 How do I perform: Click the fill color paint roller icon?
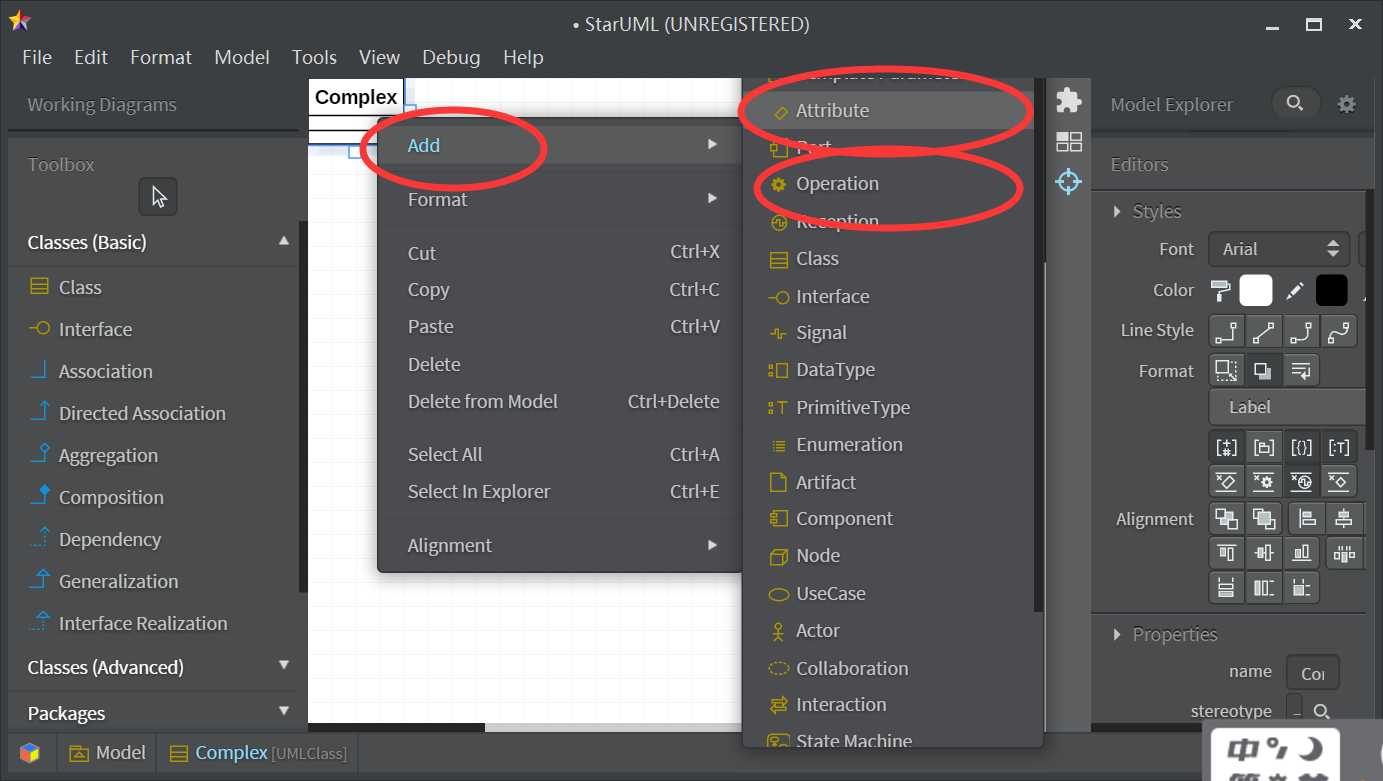(1221, 291)
